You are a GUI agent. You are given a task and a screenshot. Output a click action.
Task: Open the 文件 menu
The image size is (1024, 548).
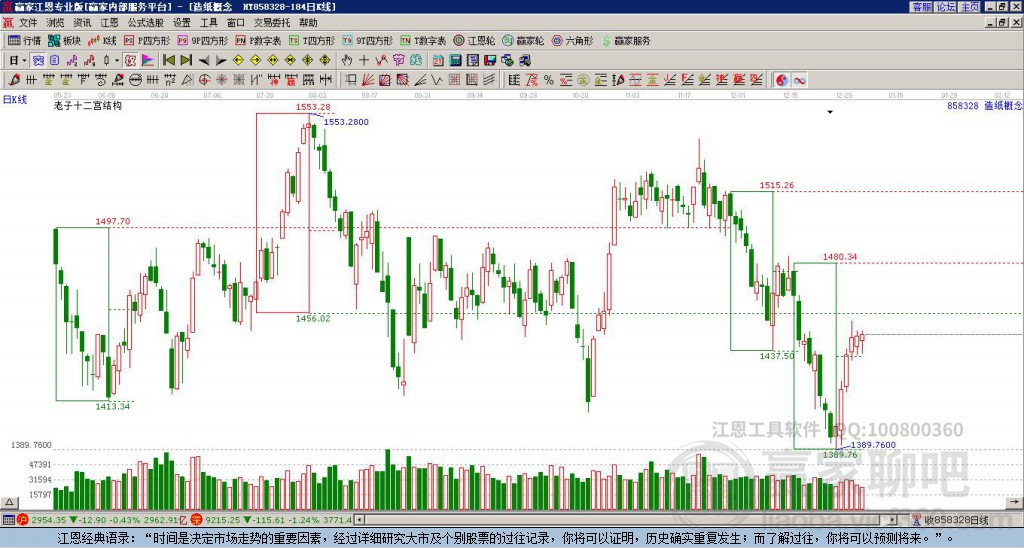(28, 23)
